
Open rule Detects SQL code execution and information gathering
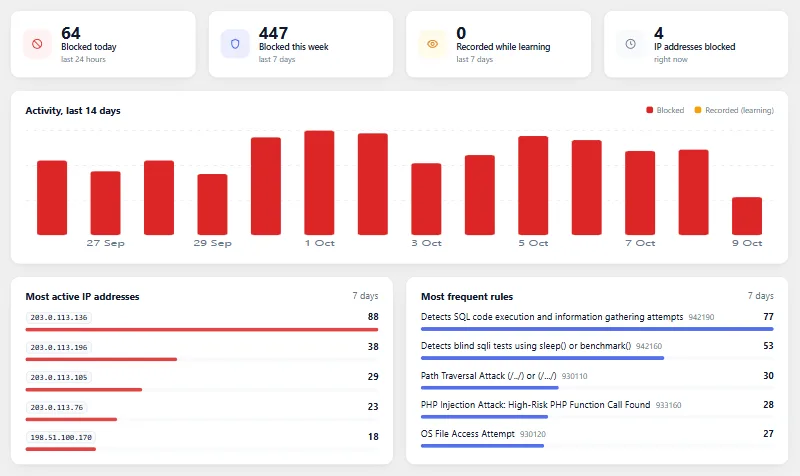[x=552, y=317]
